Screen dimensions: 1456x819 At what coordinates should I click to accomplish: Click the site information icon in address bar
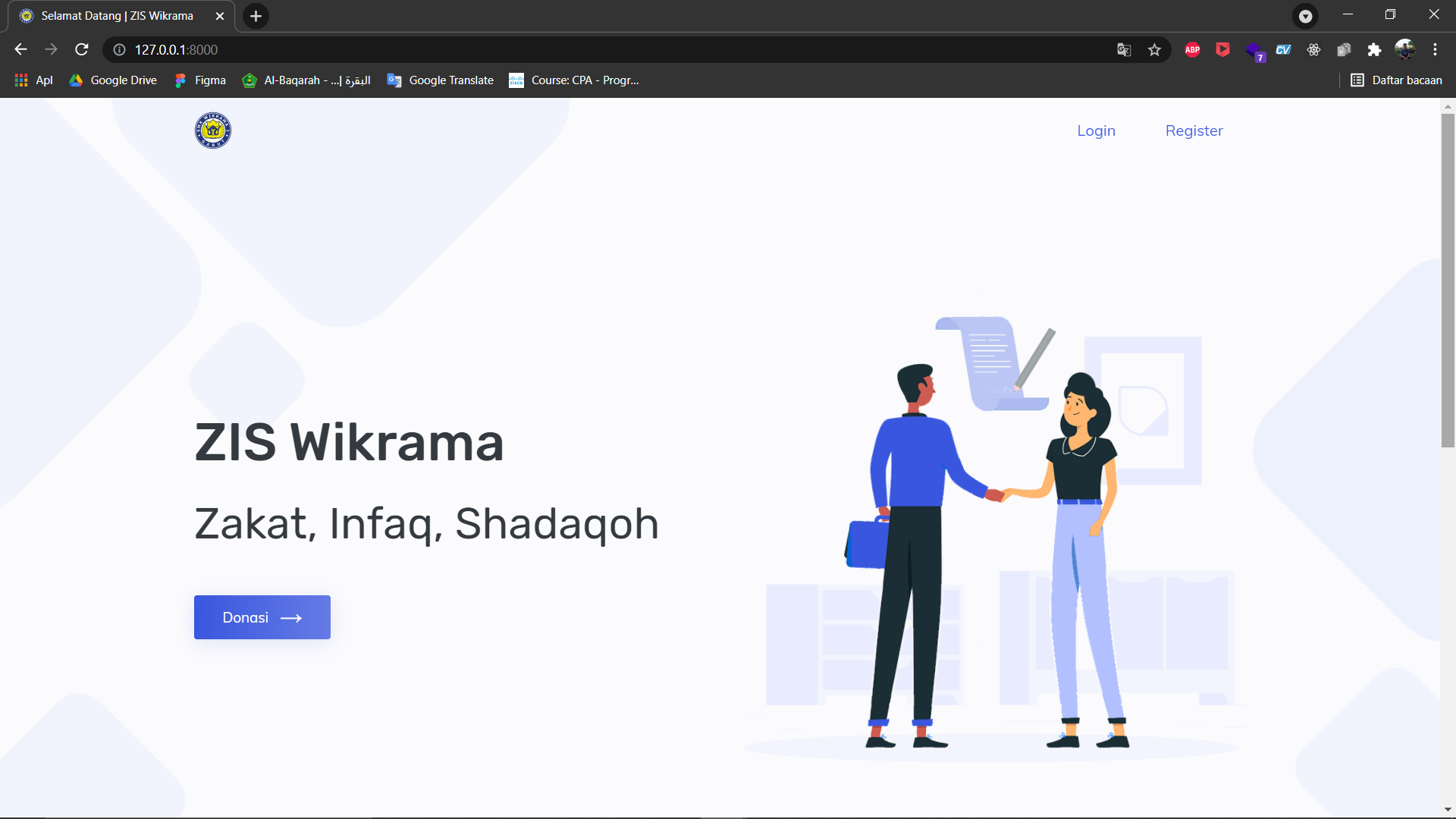(119, 50)
